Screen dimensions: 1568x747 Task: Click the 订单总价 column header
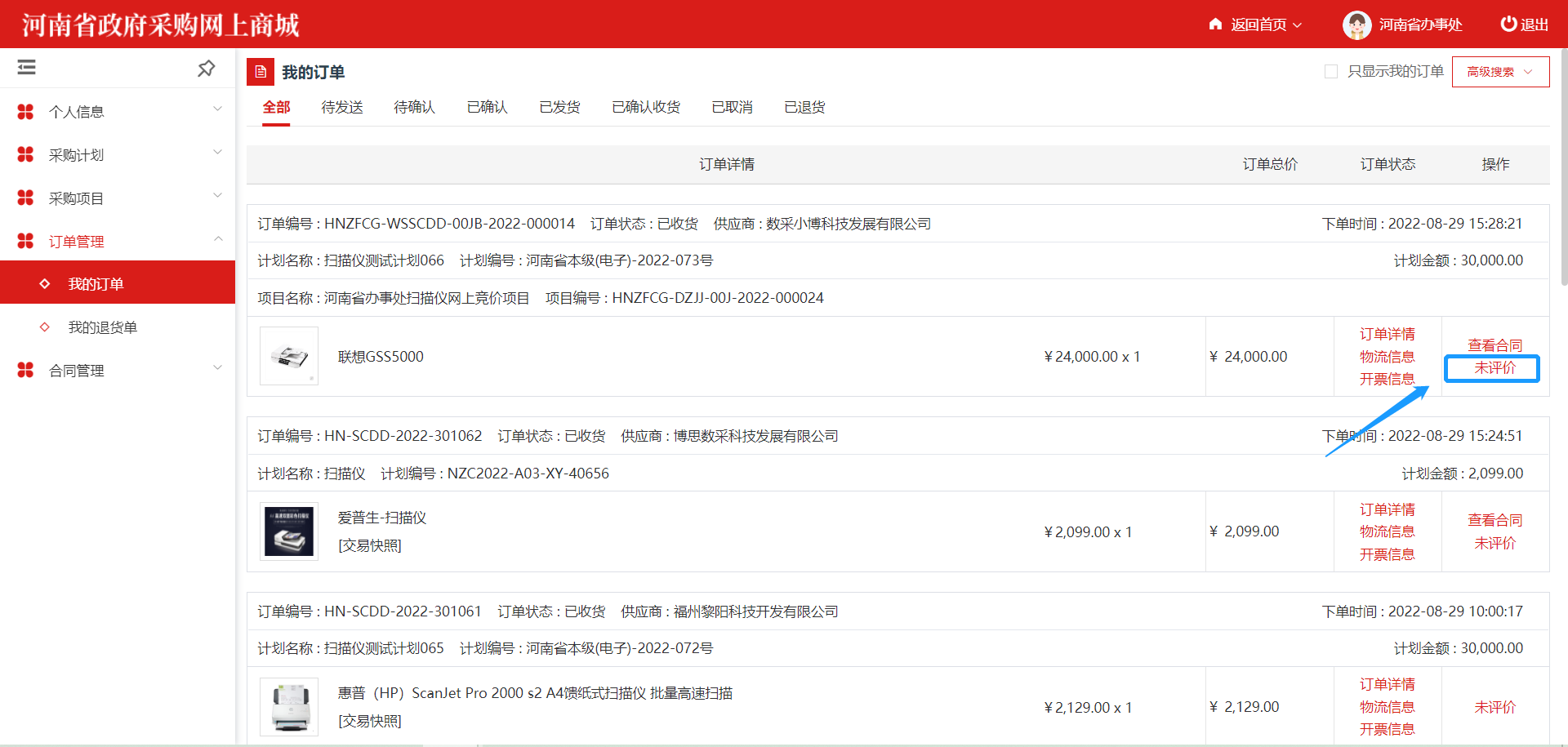point(1270,165)
